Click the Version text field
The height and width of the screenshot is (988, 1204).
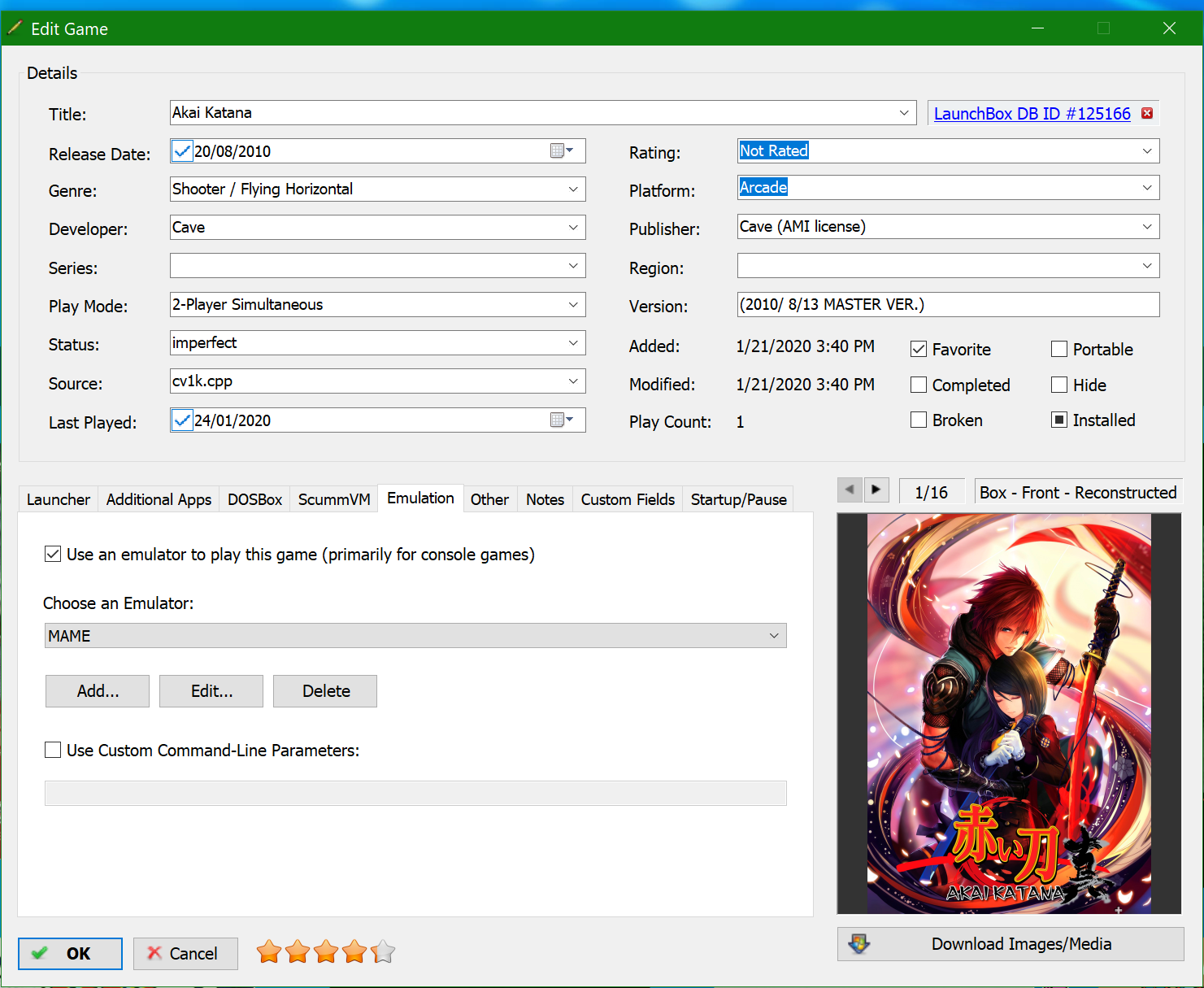[x=948, y=304]
